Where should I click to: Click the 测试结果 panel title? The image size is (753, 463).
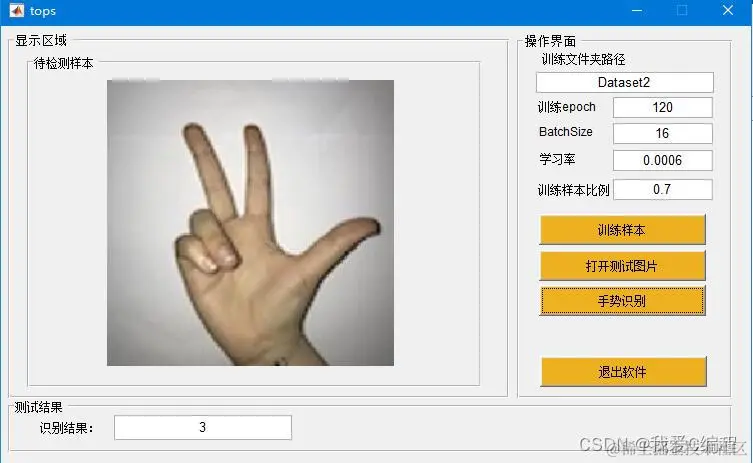(38, 407)
